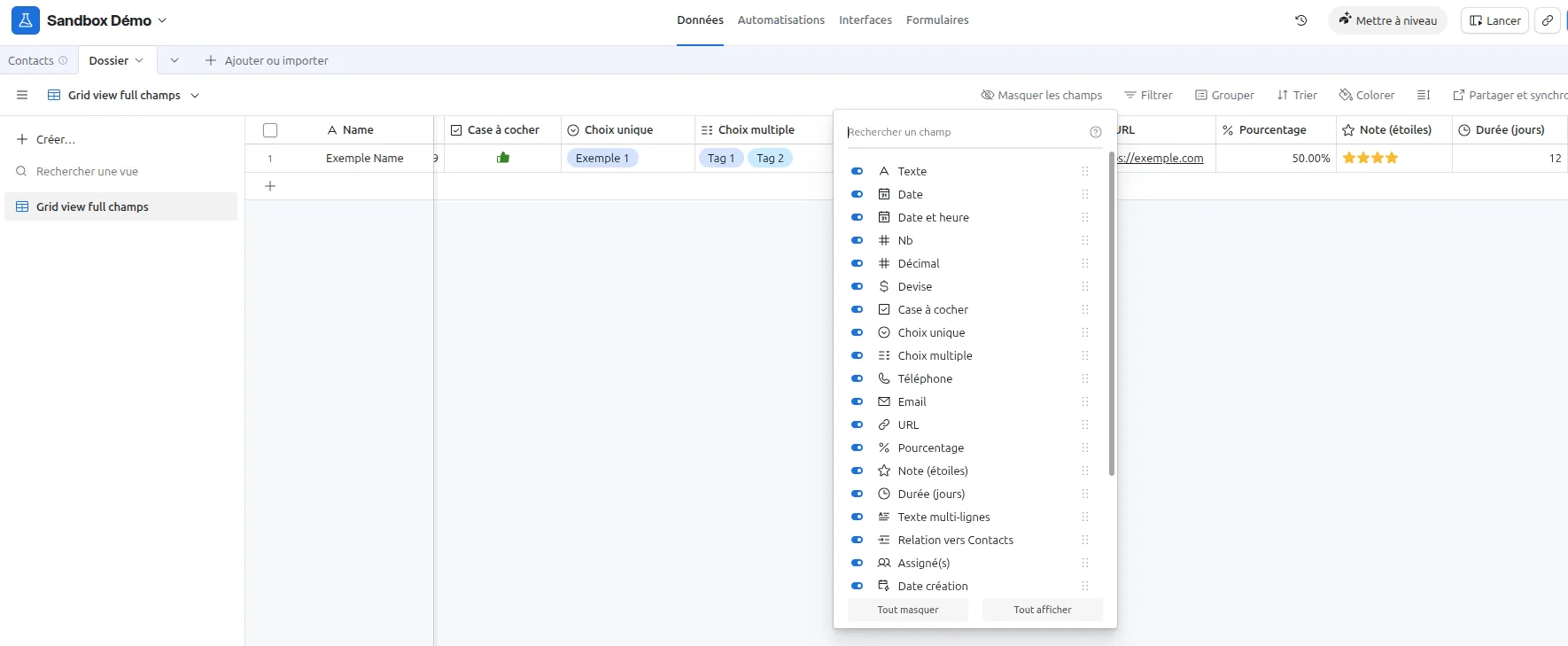This screenshot has width=1568, height=646.
Task: Toggle visibility of the URL field
Action: [857, 424]
